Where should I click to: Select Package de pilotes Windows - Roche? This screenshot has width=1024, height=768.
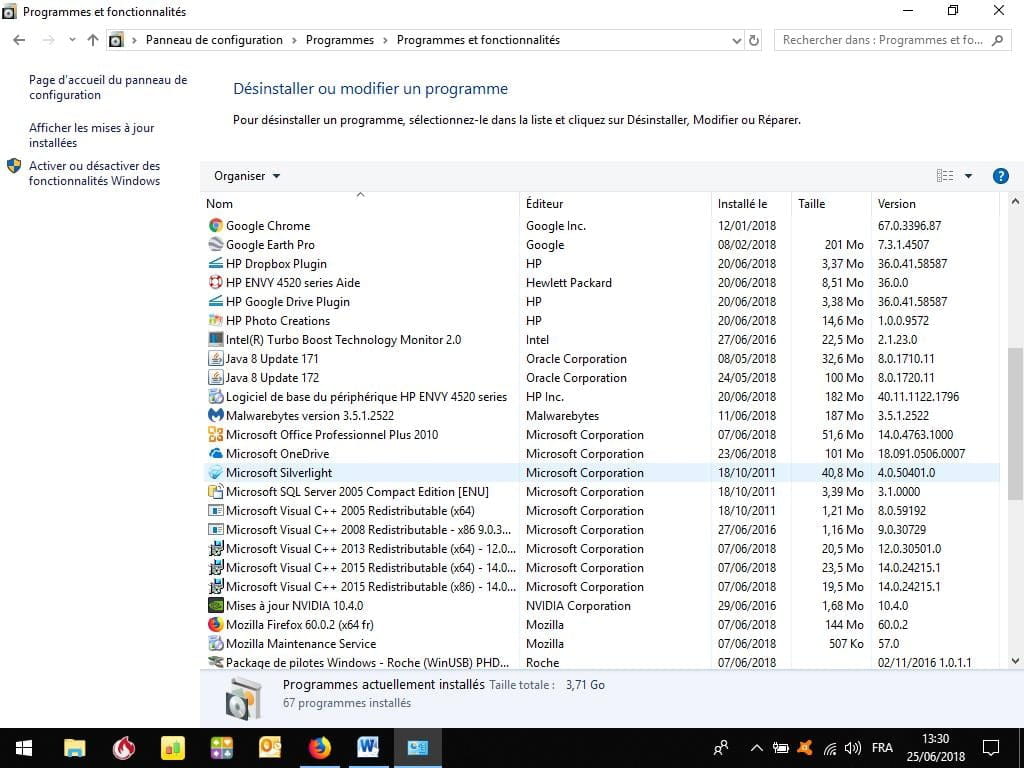(x=600, y=662)
